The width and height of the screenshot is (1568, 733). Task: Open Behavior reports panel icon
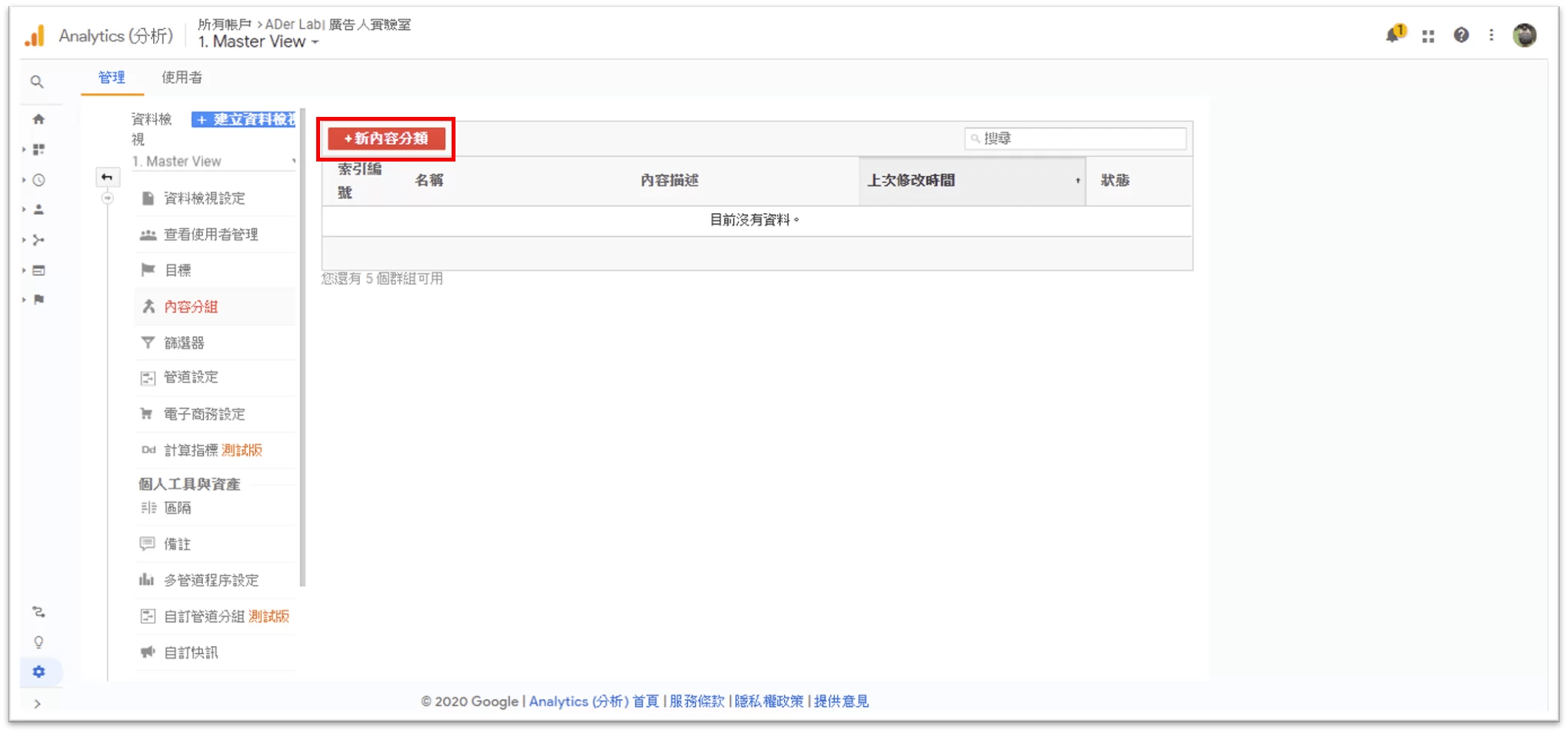click(38, 270)
